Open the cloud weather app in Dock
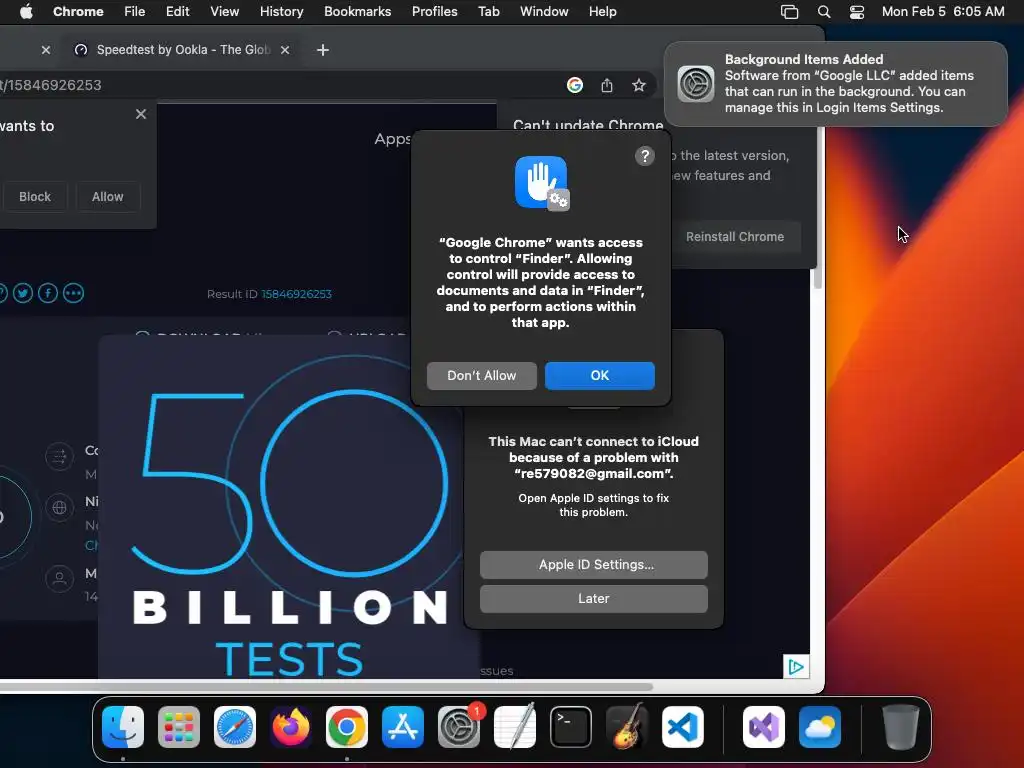Viewport: 1024px width, 768px height. [820, 727]
